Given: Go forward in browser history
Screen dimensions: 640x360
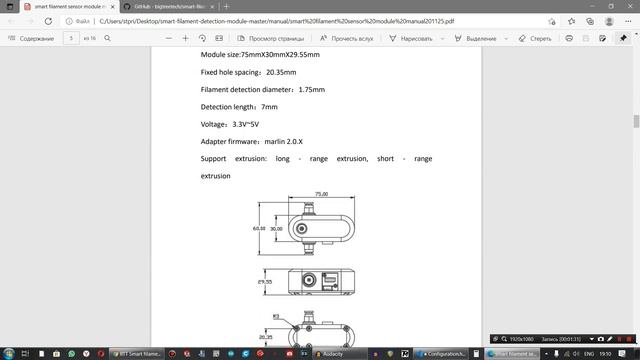Looking at the screenshot, I should tap(30, 21).
